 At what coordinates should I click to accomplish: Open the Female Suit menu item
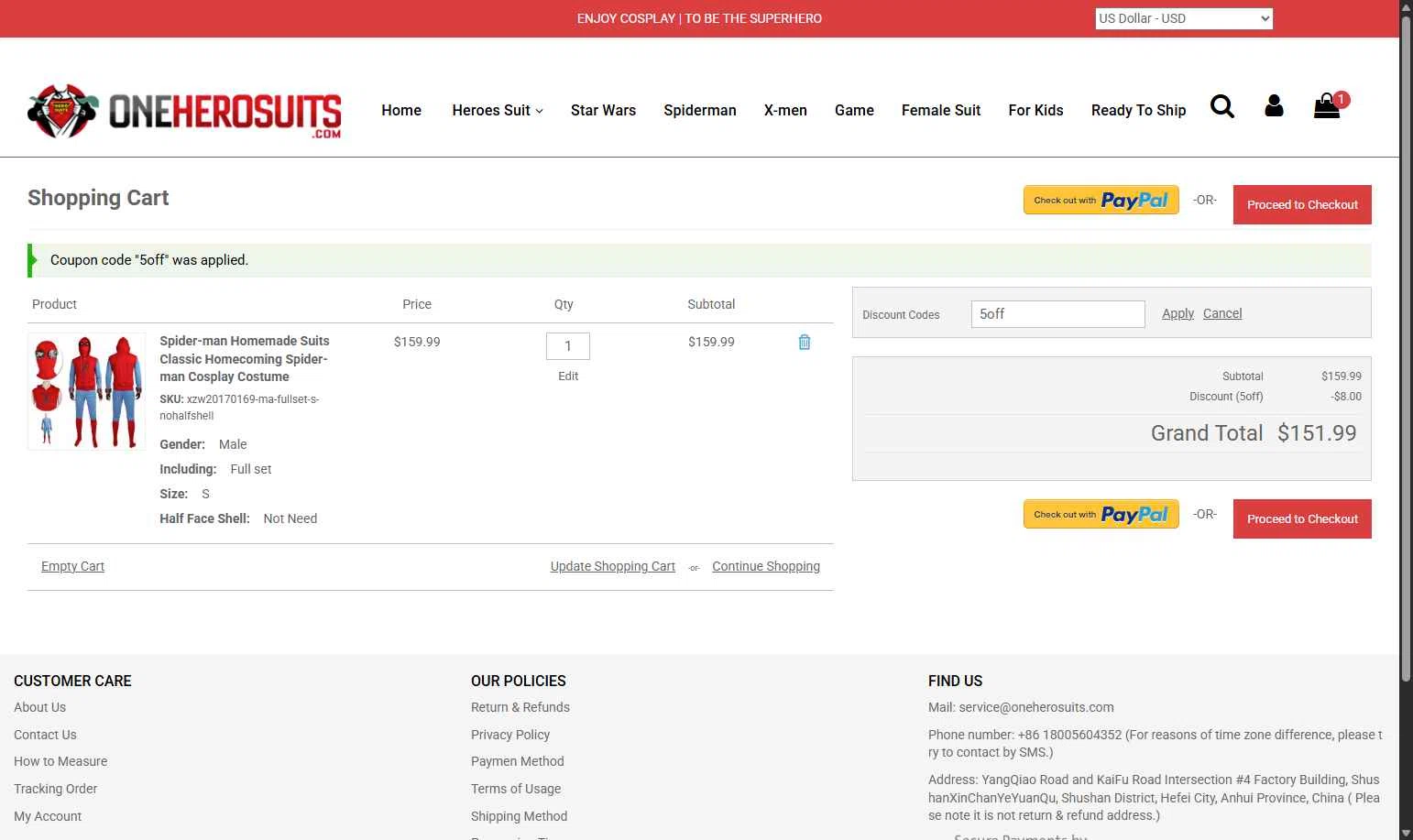(x=941, y=110)
